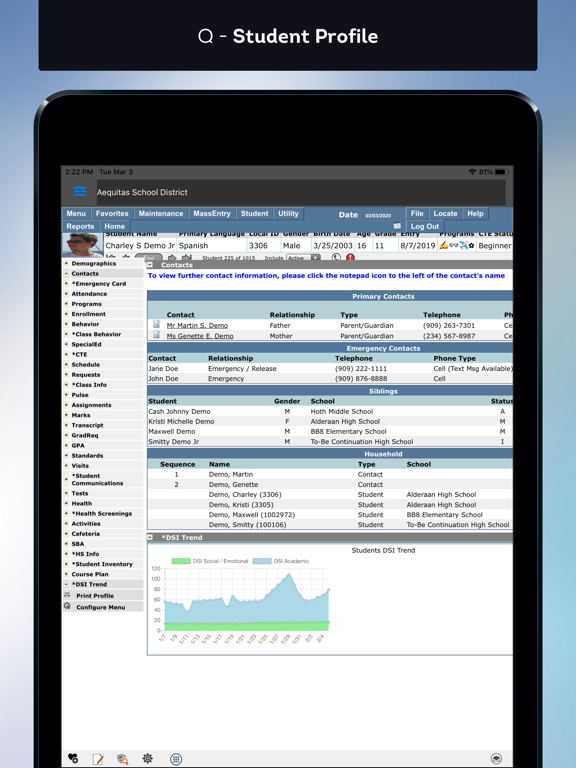Click the circular grid icon in bottom toolbar
The width and height of the screenshot is (576, 768).
pos(176,759)
